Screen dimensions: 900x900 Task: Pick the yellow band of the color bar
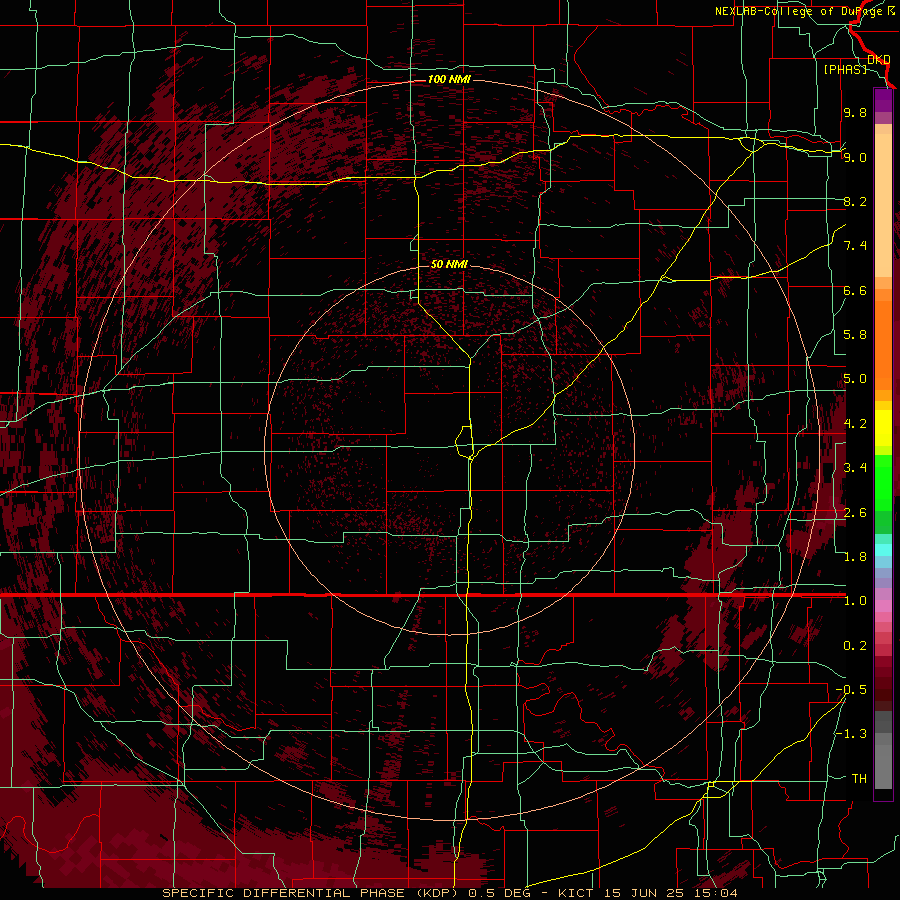click(x=883, y=428)
